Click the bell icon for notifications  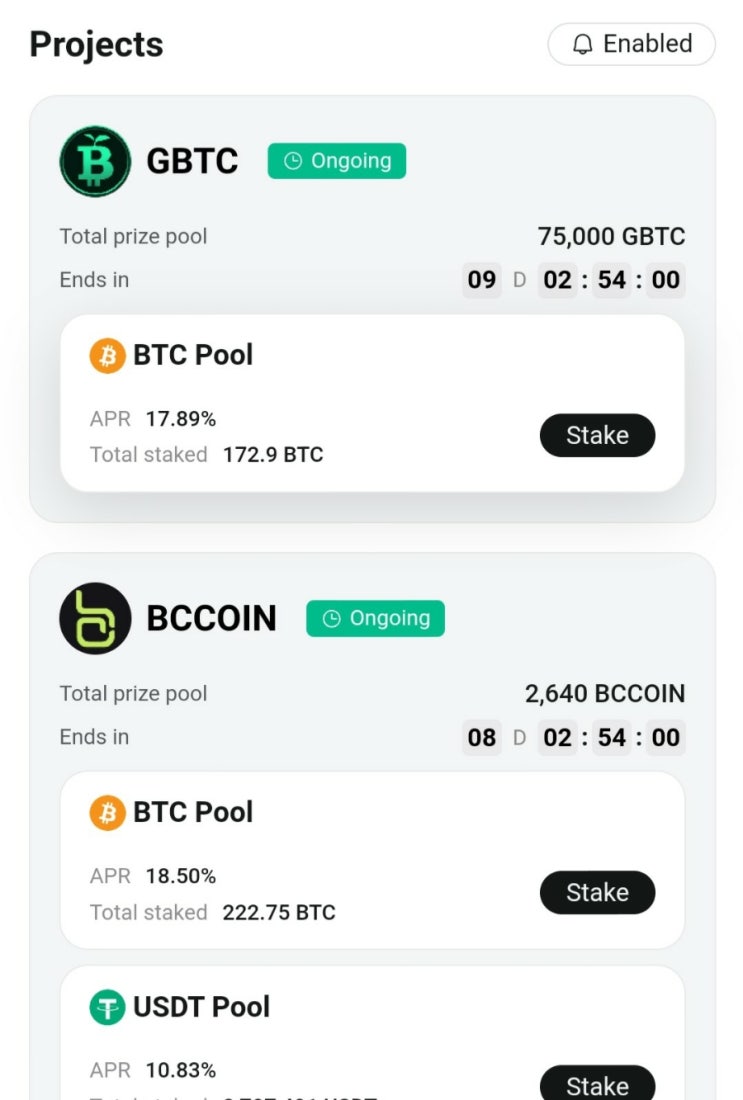point(582,45)
